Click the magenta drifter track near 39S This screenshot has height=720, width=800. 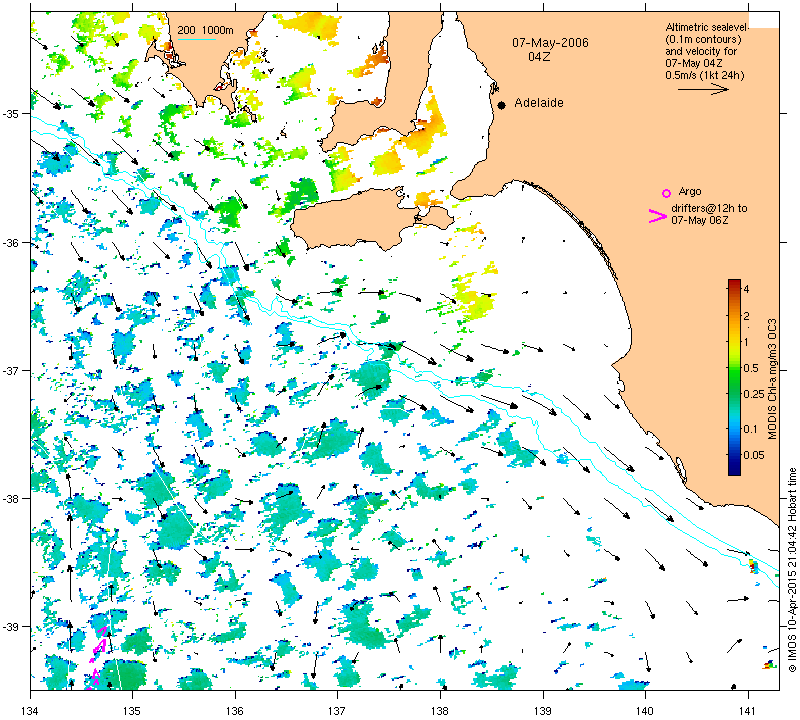[98, 658]
